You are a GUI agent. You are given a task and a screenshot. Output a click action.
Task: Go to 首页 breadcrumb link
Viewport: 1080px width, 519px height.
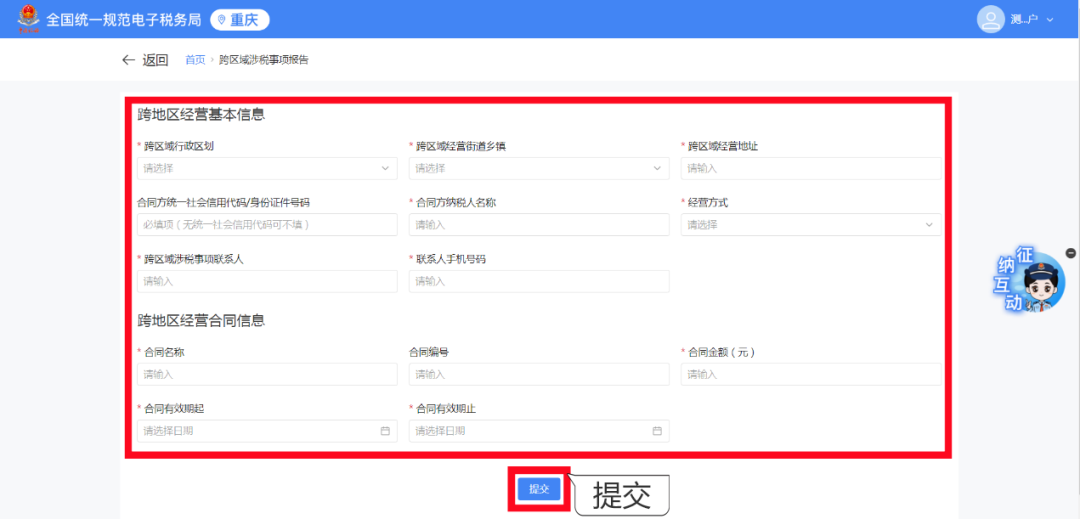point(195,60)
